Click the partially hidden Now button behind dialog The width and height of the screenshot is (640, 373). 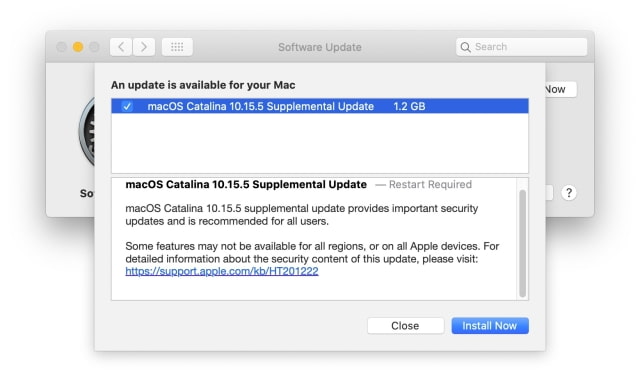(x=561, y=89)
